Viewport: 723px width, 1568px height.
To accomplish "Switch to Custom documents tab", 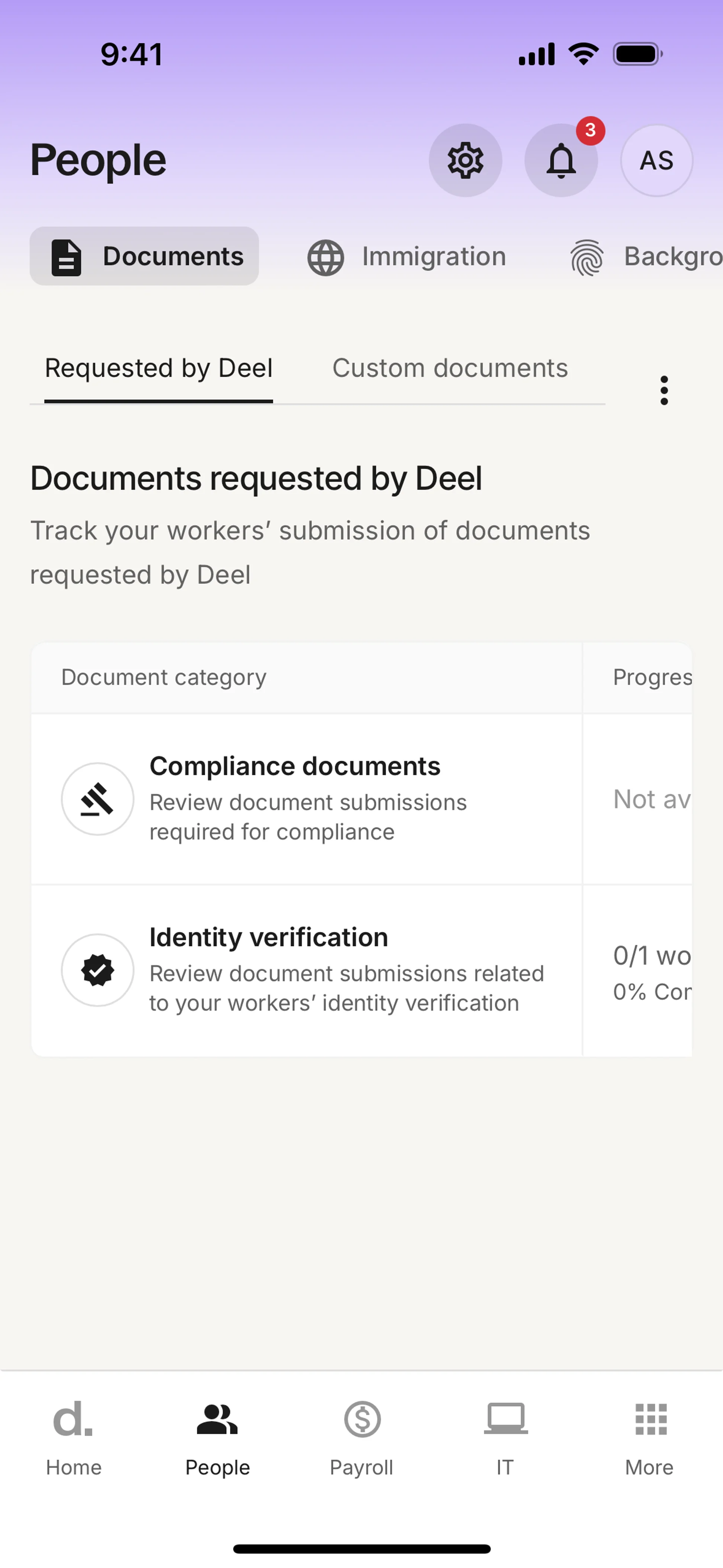I will click(450, 368).
